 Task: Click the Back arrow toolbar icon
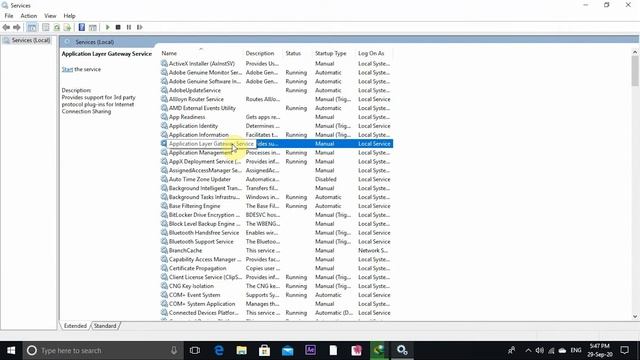(x=6, y=27)
